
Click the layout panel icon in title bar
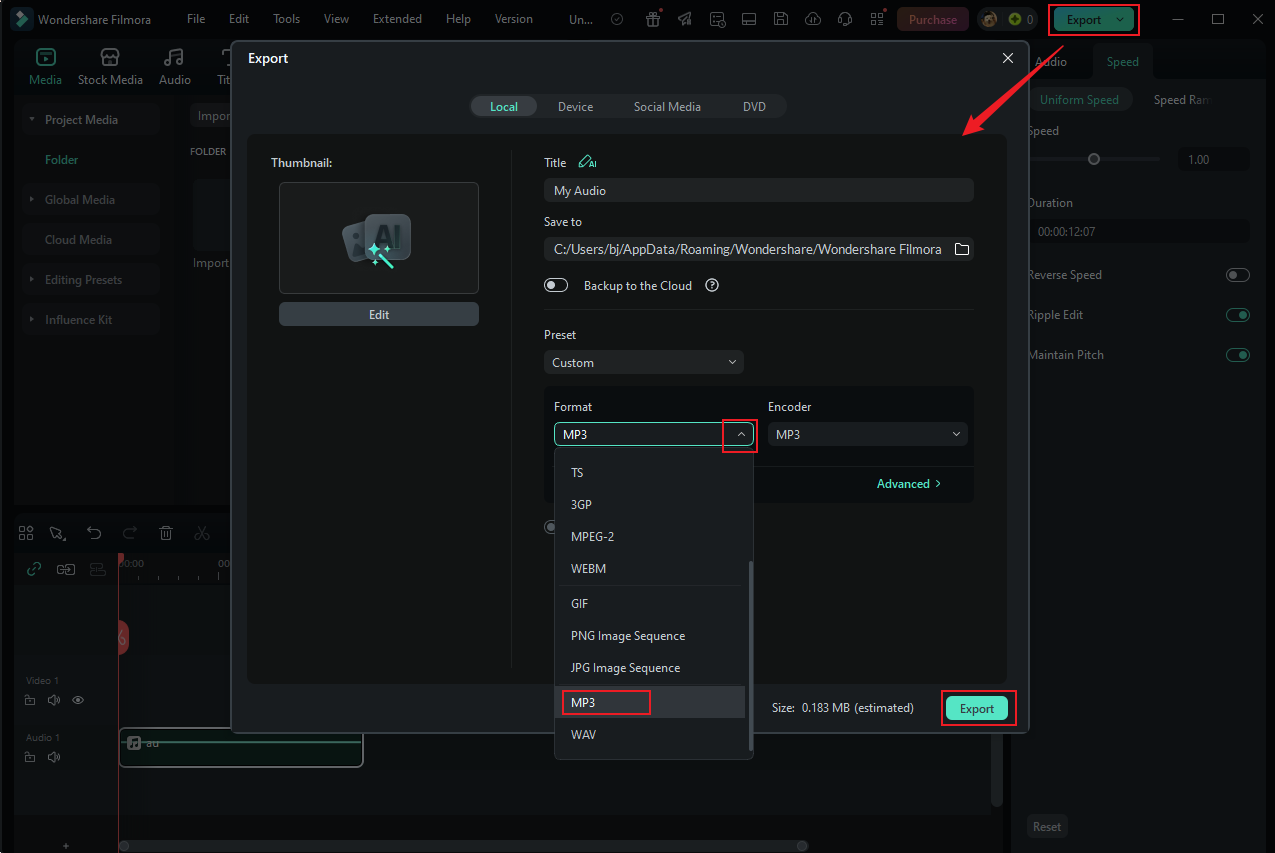749,19
